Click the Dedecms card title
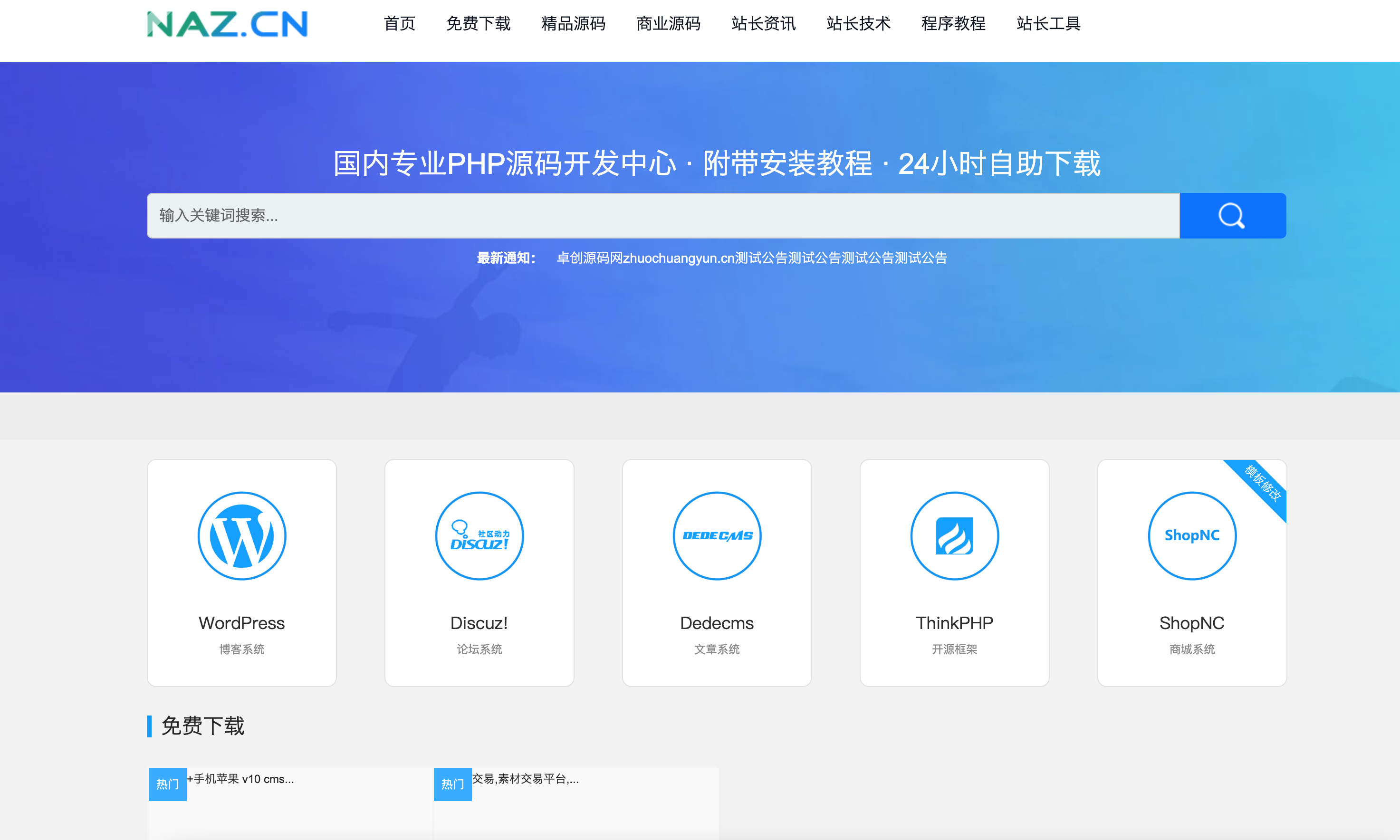This screenshot has width=1400, height=840. click(717, 623)
